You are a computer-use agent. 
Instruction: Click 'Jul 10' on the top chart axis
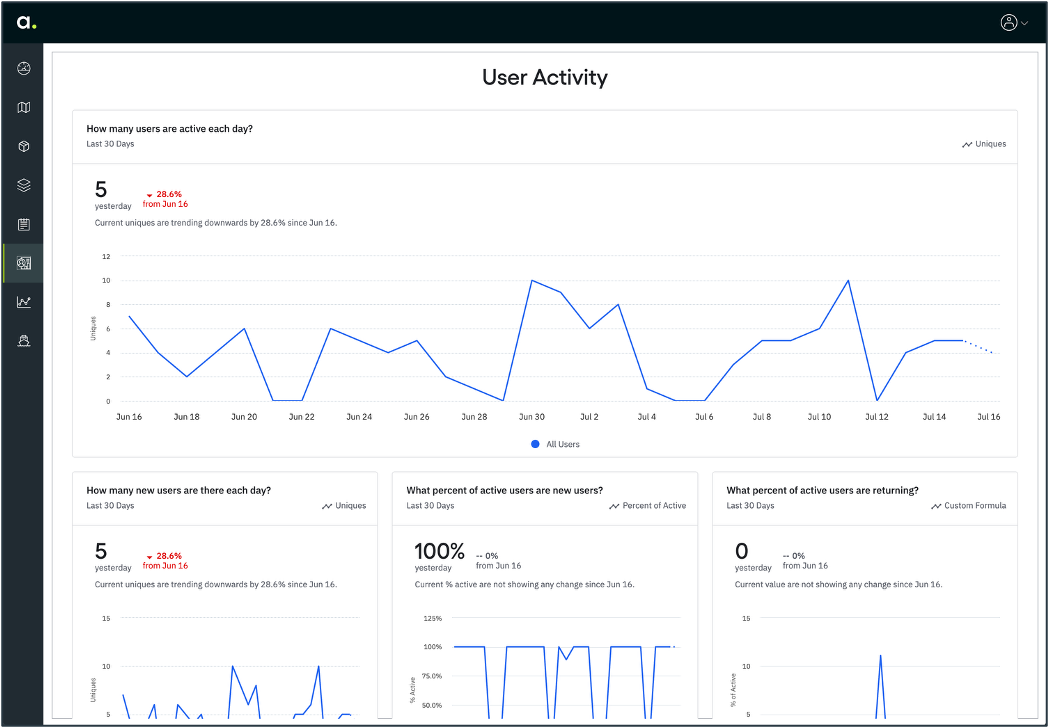[819, 417]
